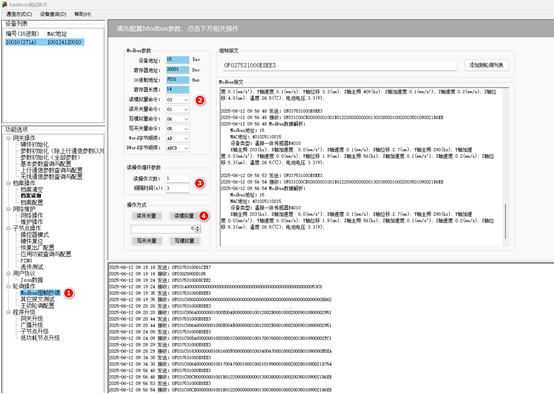554x394 pixels.
Task: Select the PING tree item
Action: 26,260
